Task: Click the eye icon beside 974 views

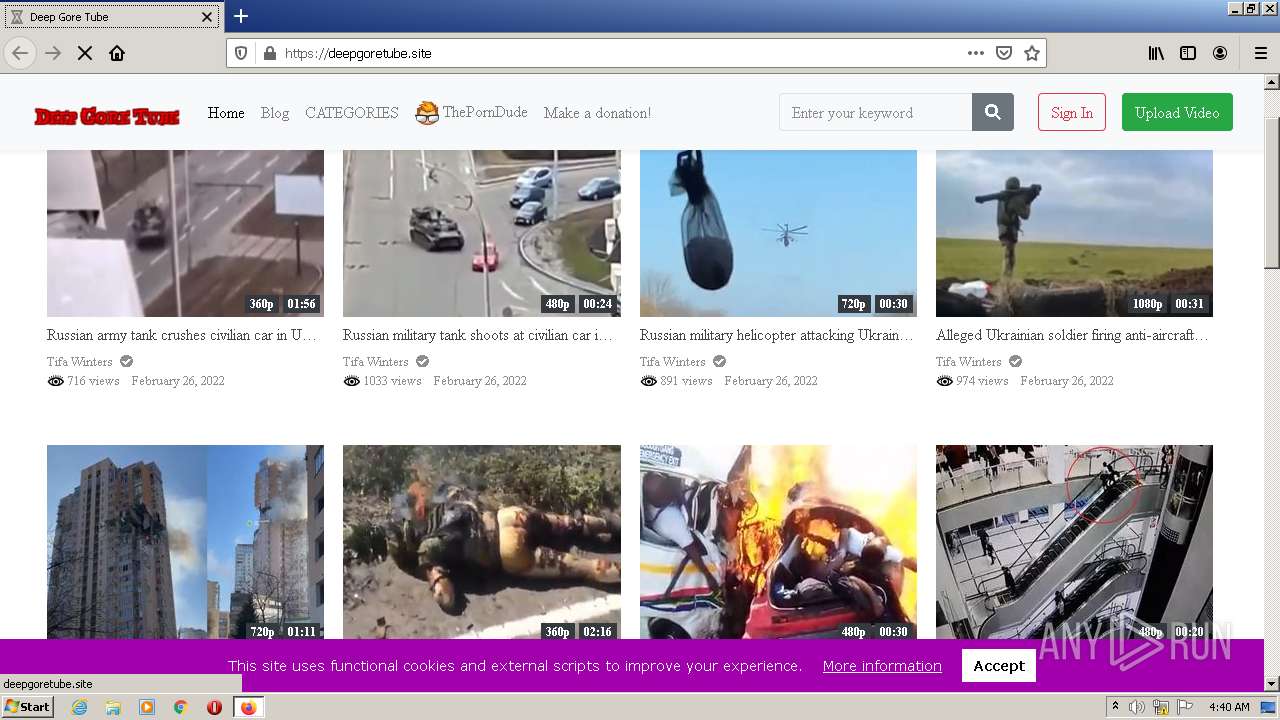Action: 944,381
